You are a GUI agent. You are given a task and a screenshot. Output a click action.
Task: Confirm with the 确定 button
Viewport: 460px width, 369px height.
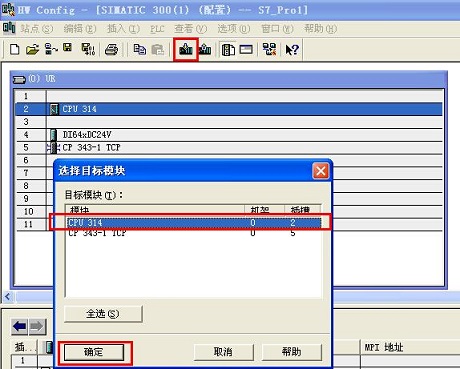pyautogui.click(x=94, y=352)
